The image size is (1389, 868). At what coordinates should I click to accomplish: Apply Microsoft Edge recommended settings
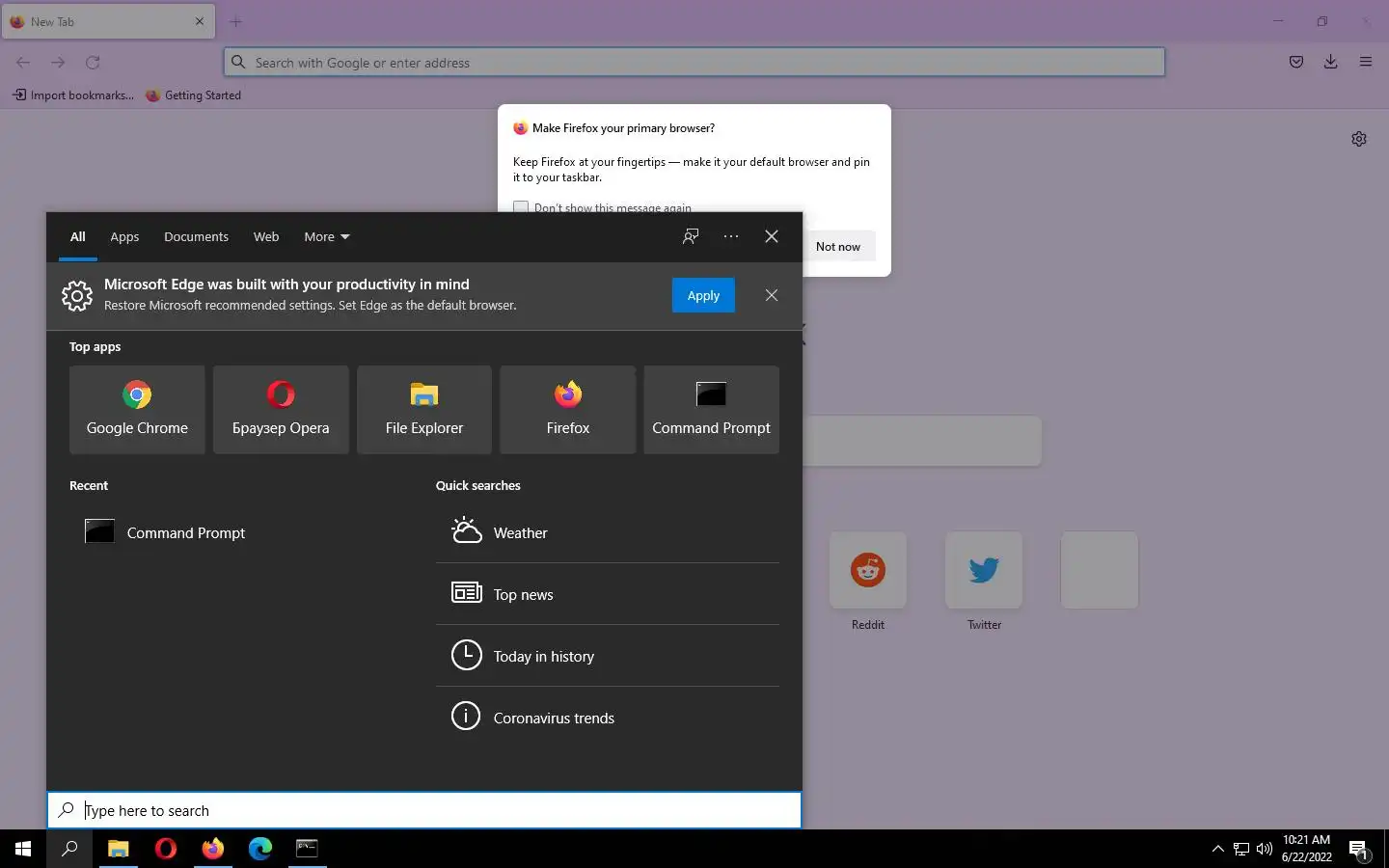703,295
